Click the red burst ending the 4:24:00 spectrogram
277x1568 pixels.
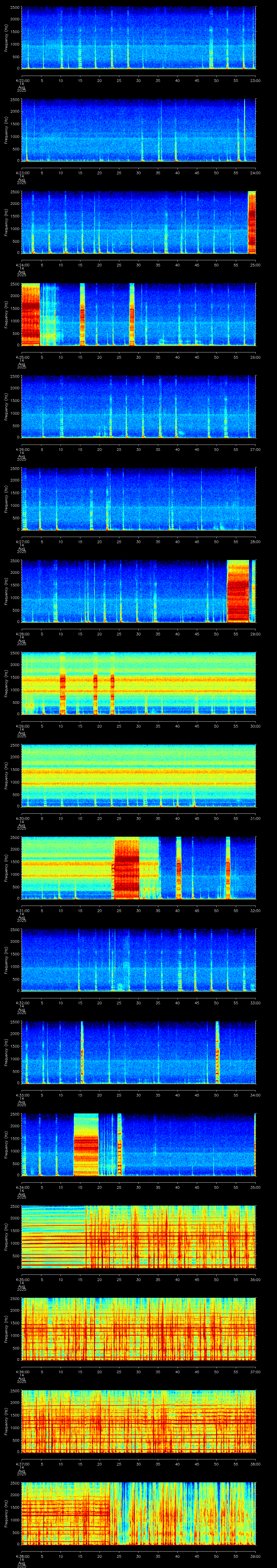click(x=252, y=222)
